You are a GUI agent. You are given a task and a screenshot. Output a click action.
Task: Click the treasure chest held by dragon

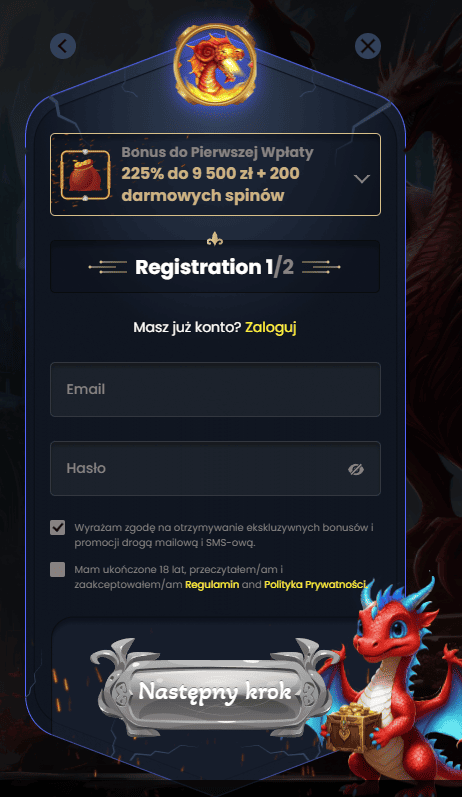click(x=354, y=727)
